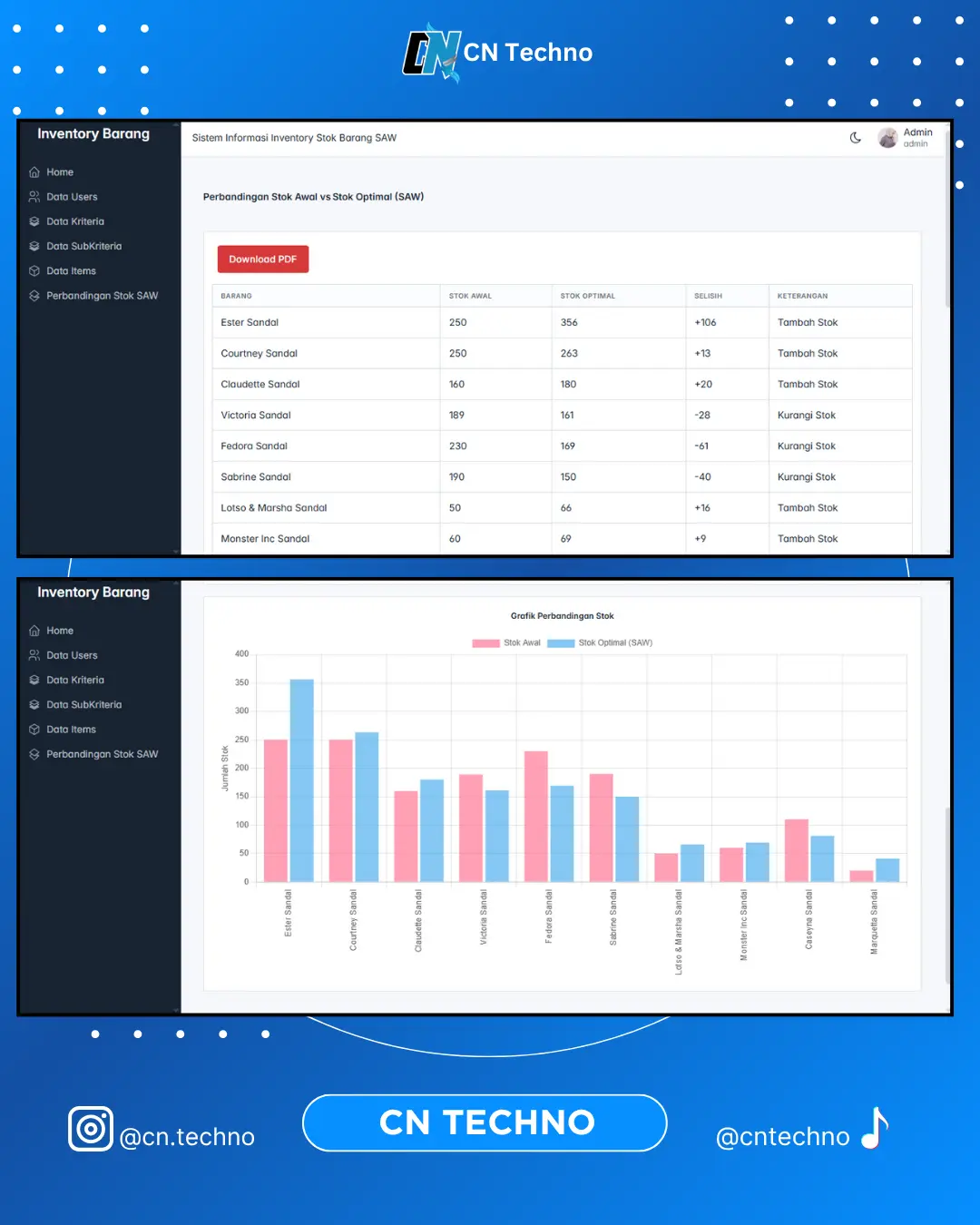Open the Admin user name menu
This screenshot has width=980, height=1225.
917,132
